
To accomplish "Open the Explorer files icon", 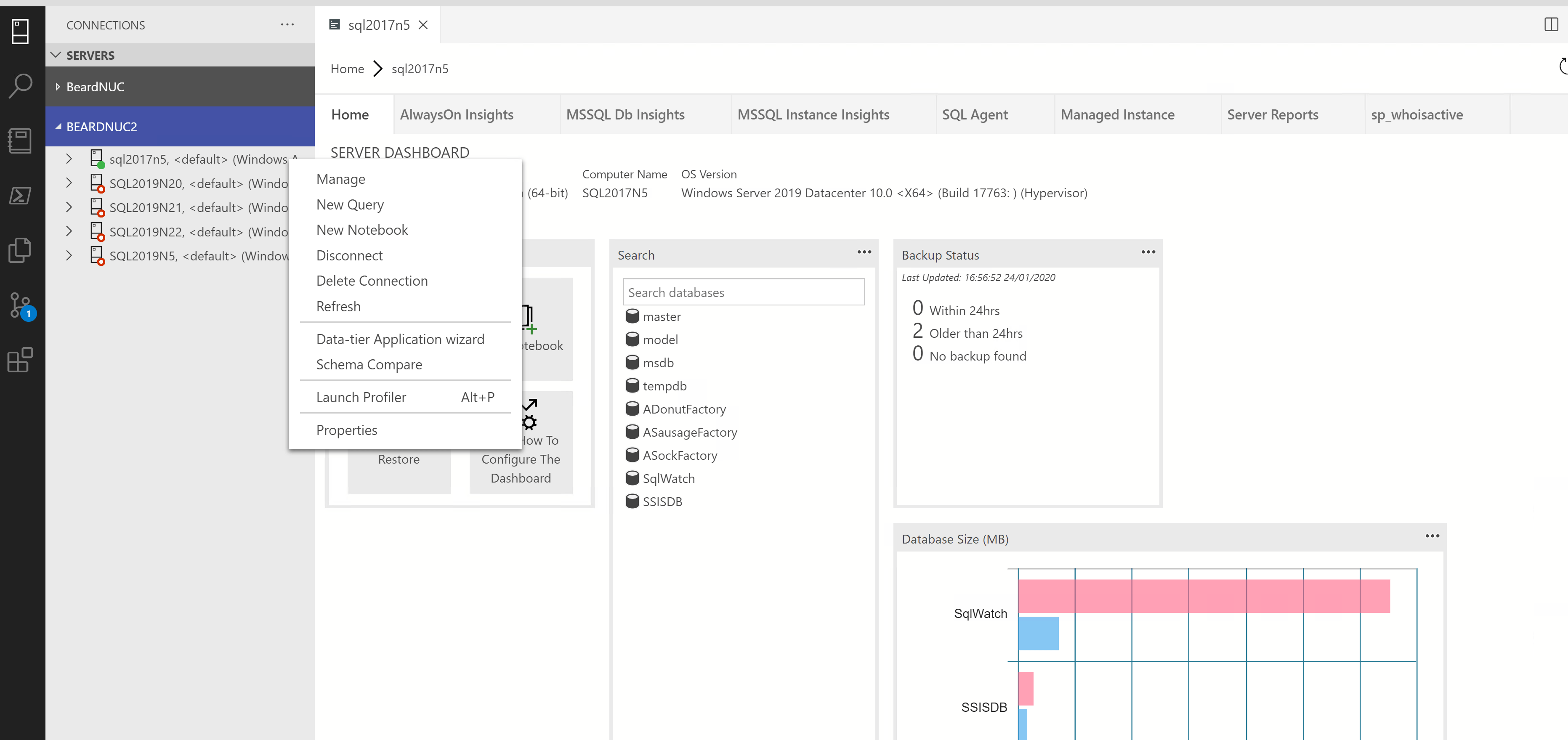I will click(x=21, y=250).
